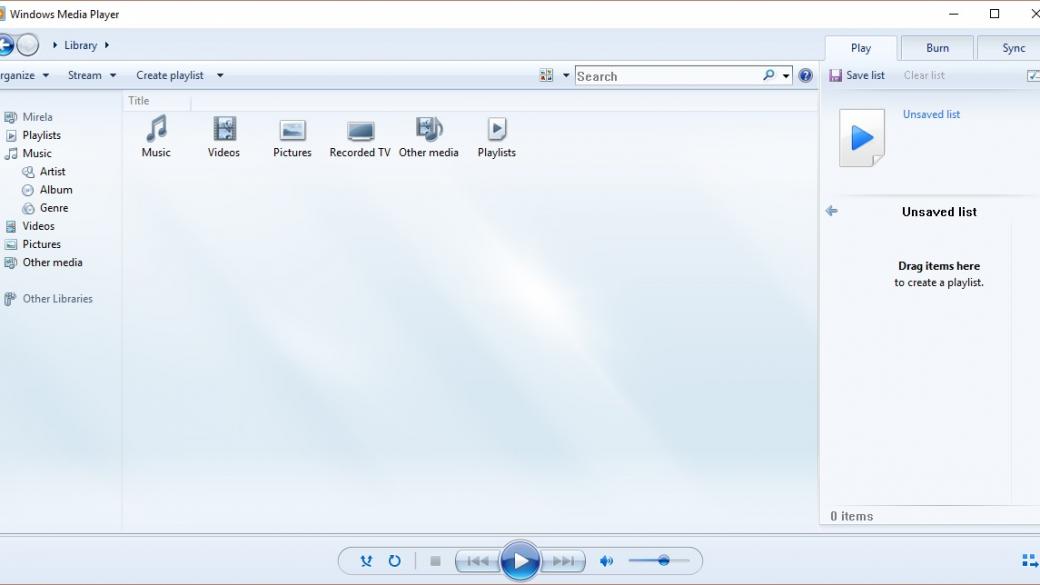Open the Other media icon in content pane
Image resolution: width=1040 pixels, height=585 pixels.
tap(428, 136)
